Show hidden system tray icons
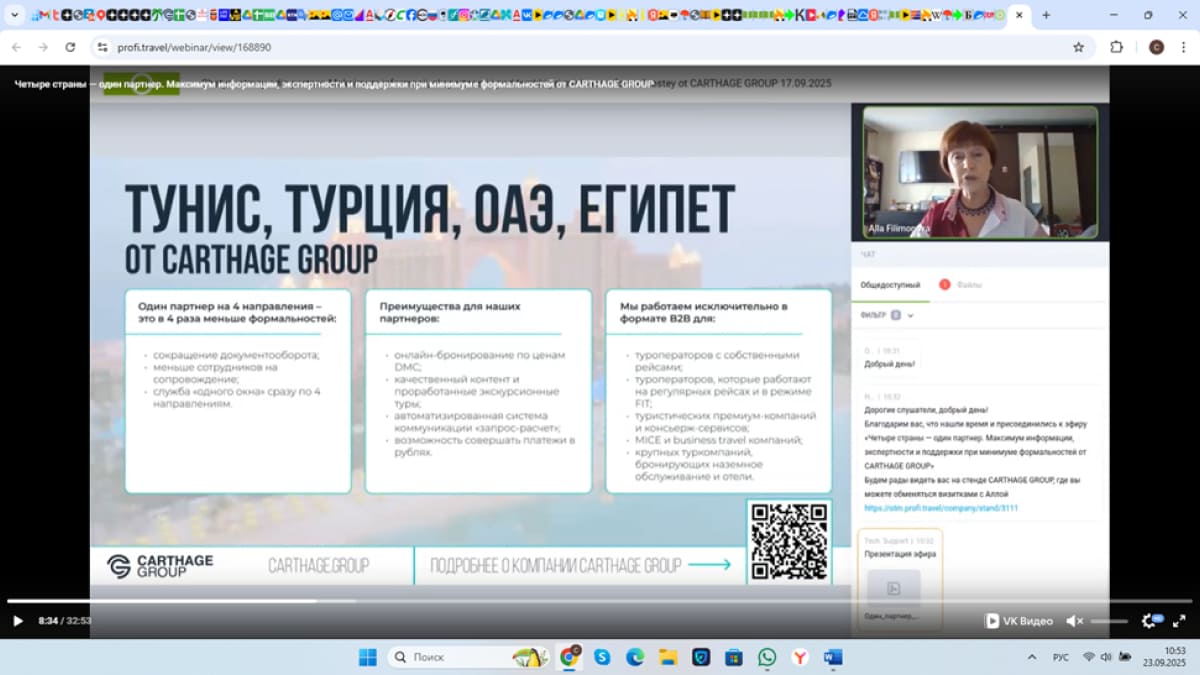 [x=1032, y=657]
